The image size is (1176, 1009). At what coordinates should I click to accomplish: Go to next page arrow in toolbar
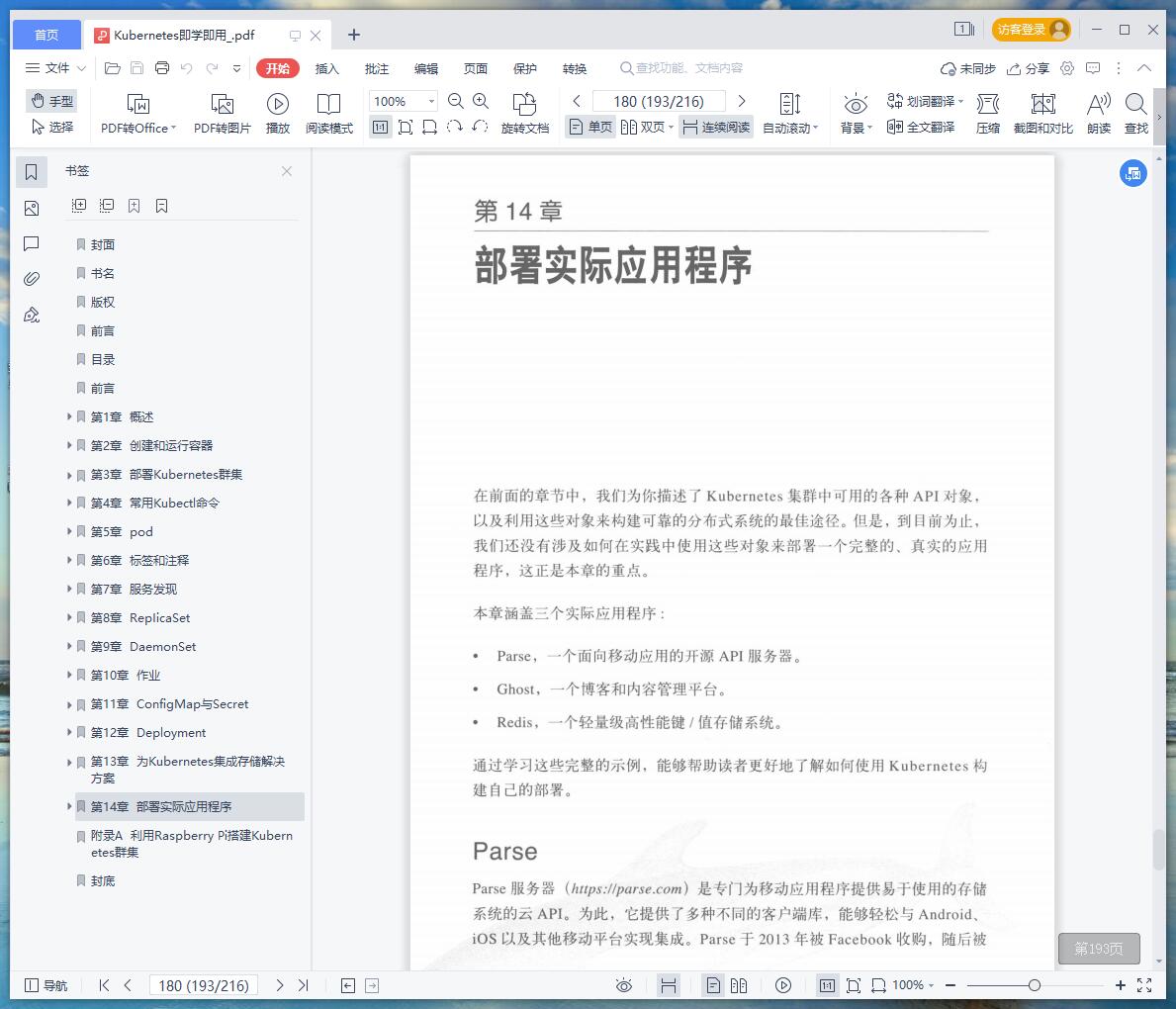click(x=742, y=101)
